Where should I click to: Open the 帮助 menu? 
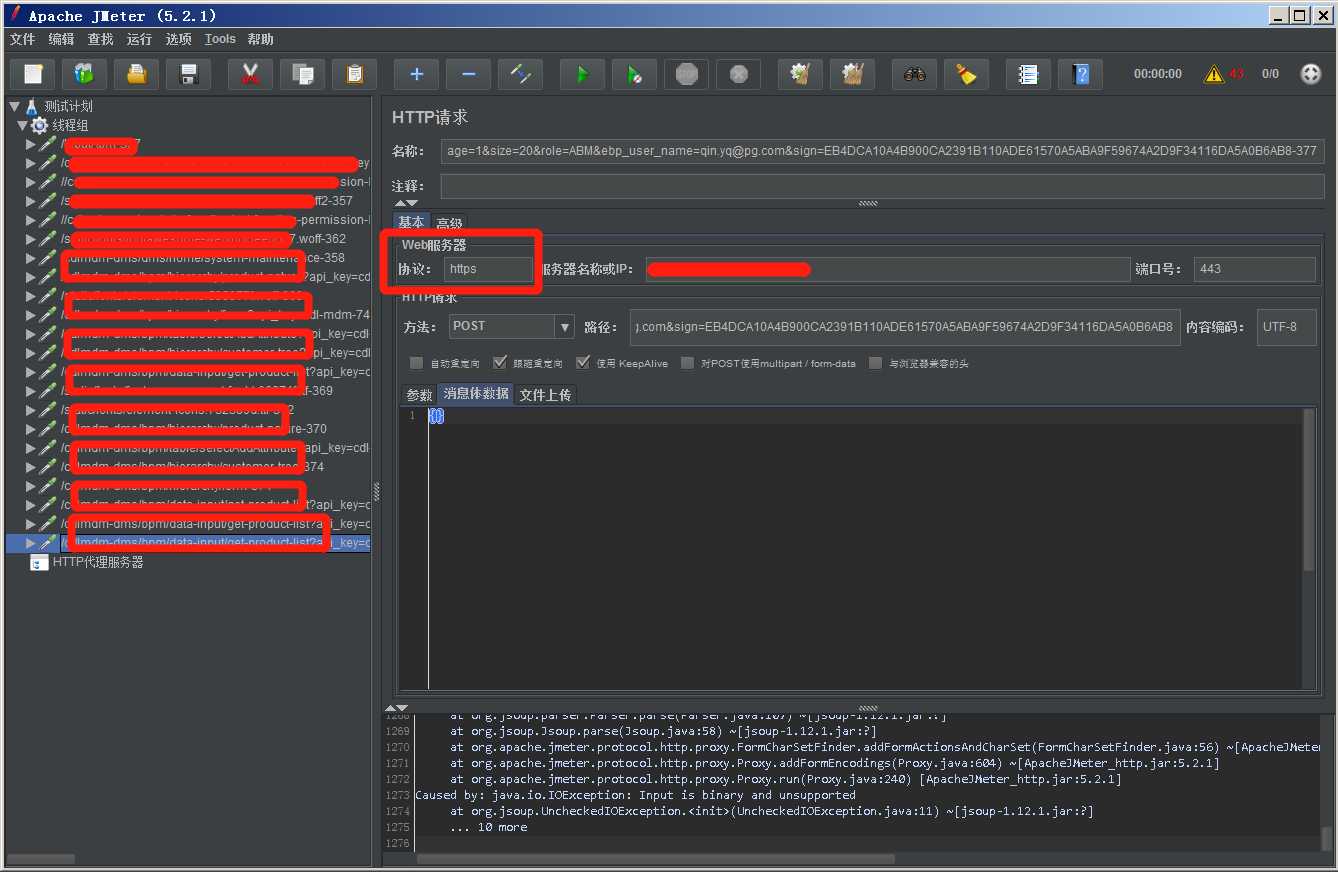[260, 39]
